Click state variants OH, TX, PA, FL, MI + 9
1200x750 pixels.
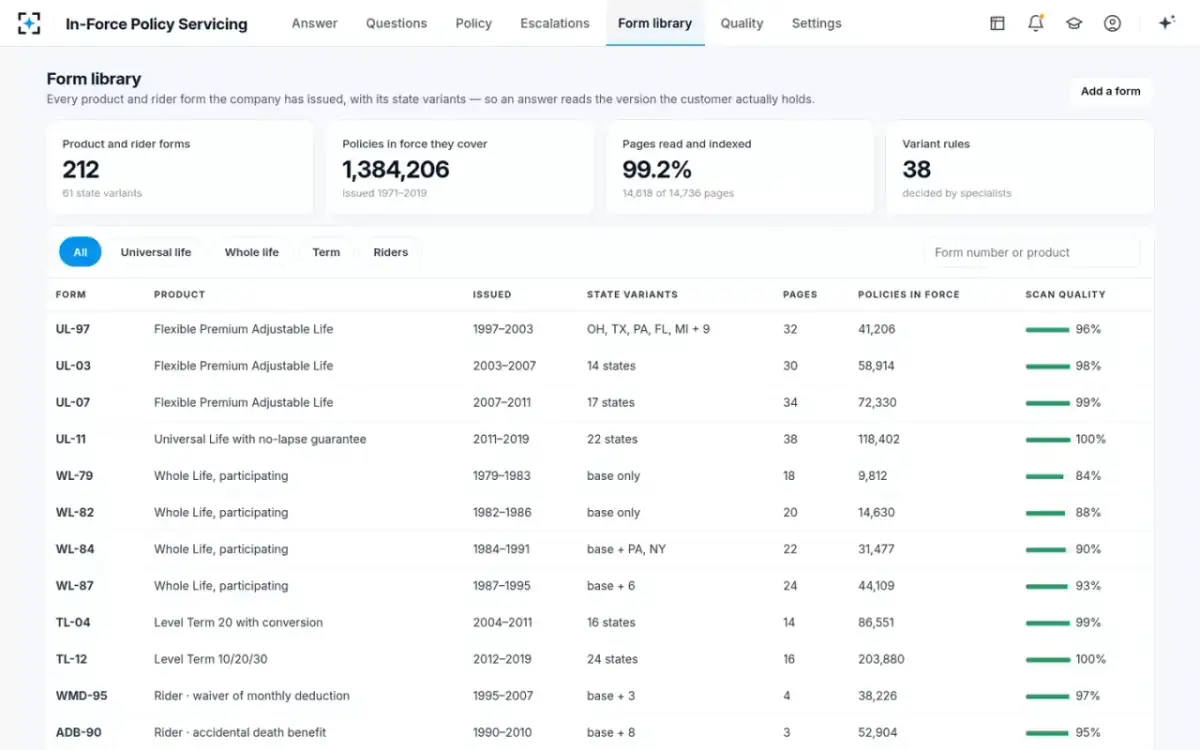[x=648, y=329]
